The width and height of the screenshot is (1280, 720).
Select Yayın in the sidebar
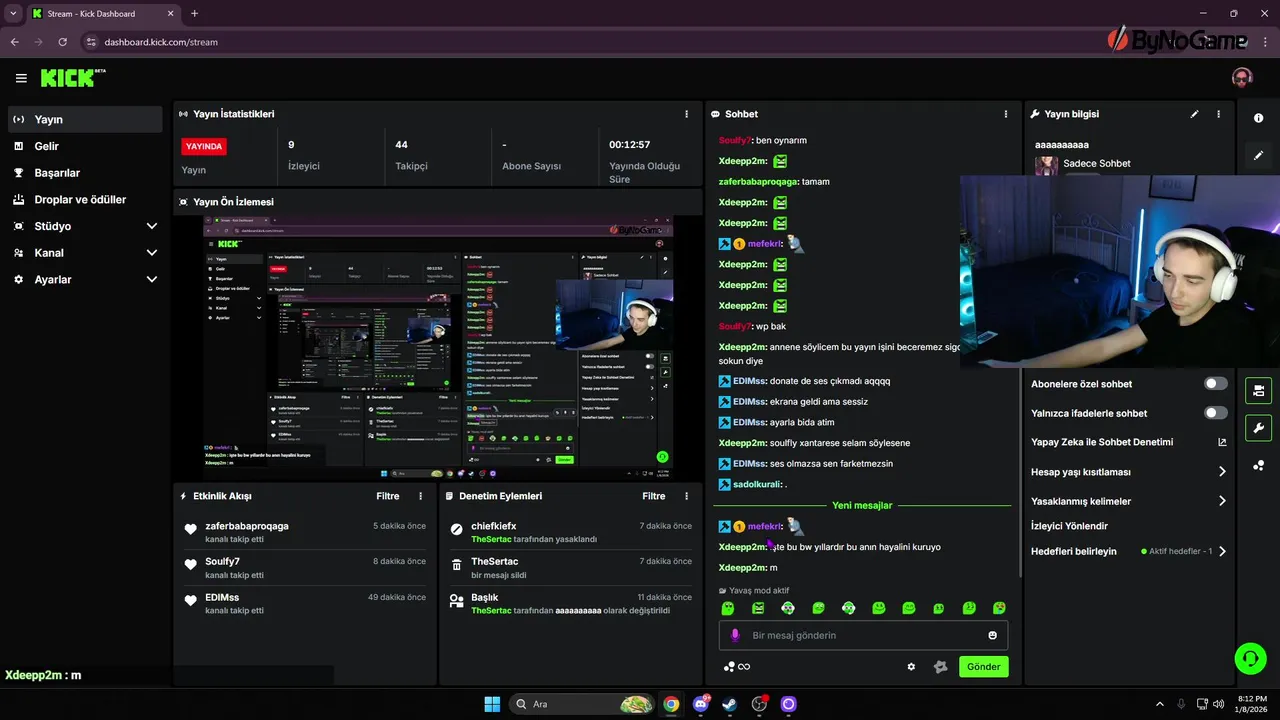85,119
